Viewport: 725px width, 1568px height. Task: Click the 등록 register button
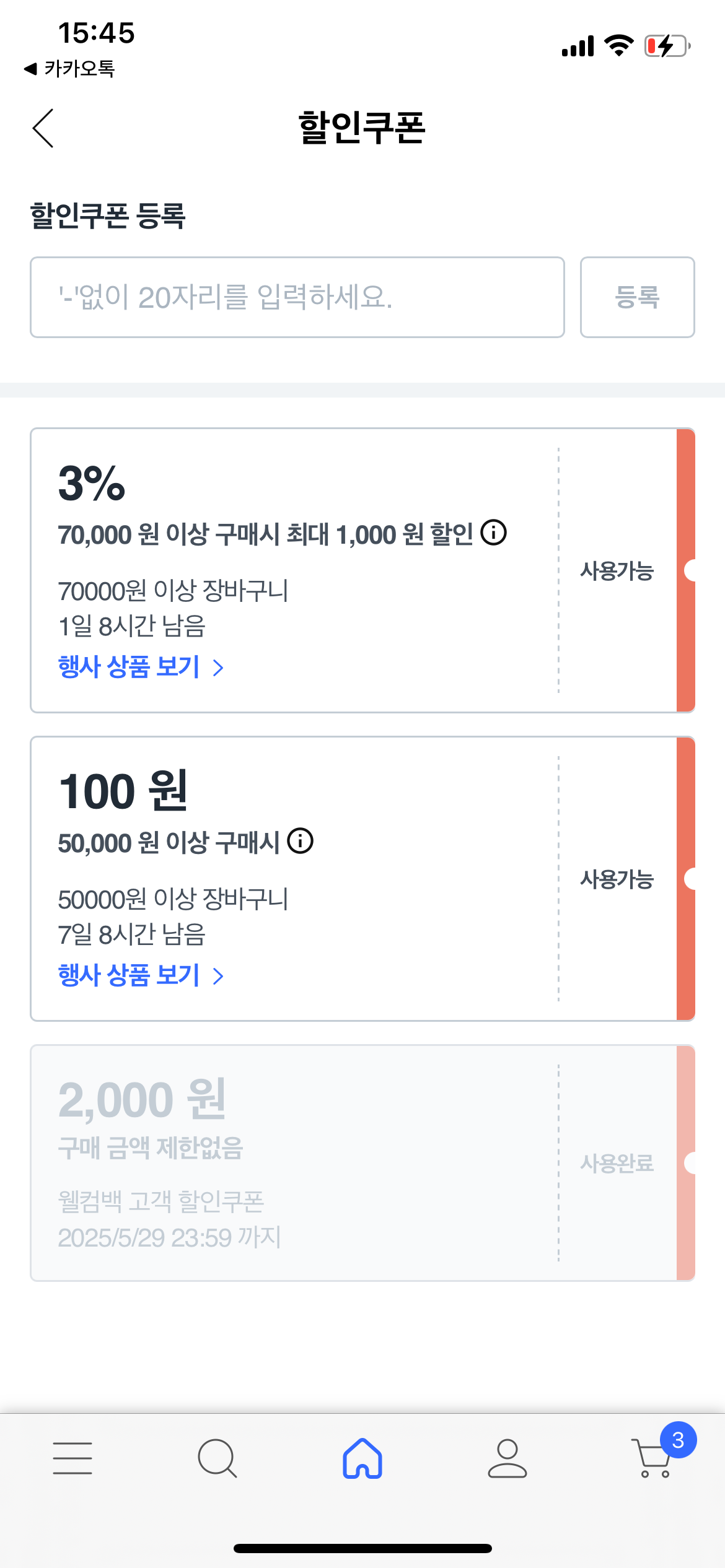638,297
